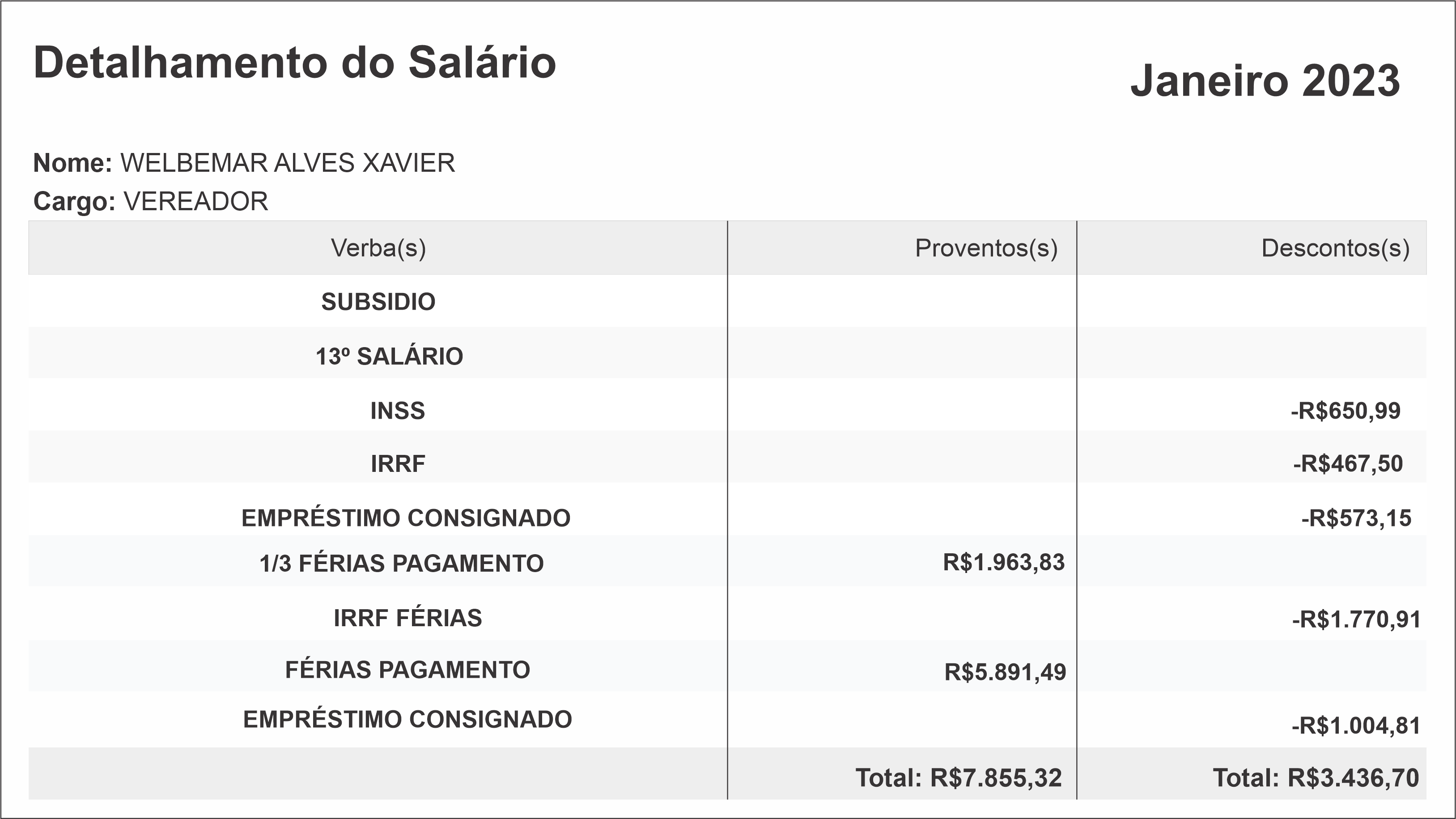
Task: Click the -R$573,15 loan discount value
Action: (1356, 518)
